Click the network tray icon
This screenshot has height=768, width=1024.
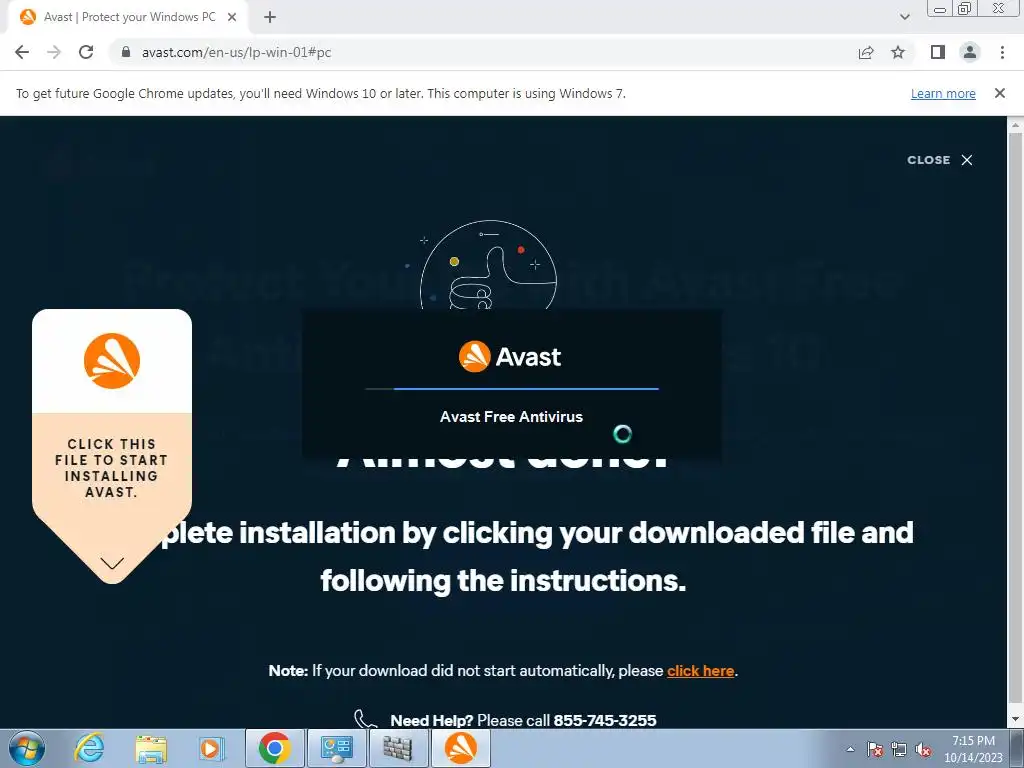click(899, 749)
